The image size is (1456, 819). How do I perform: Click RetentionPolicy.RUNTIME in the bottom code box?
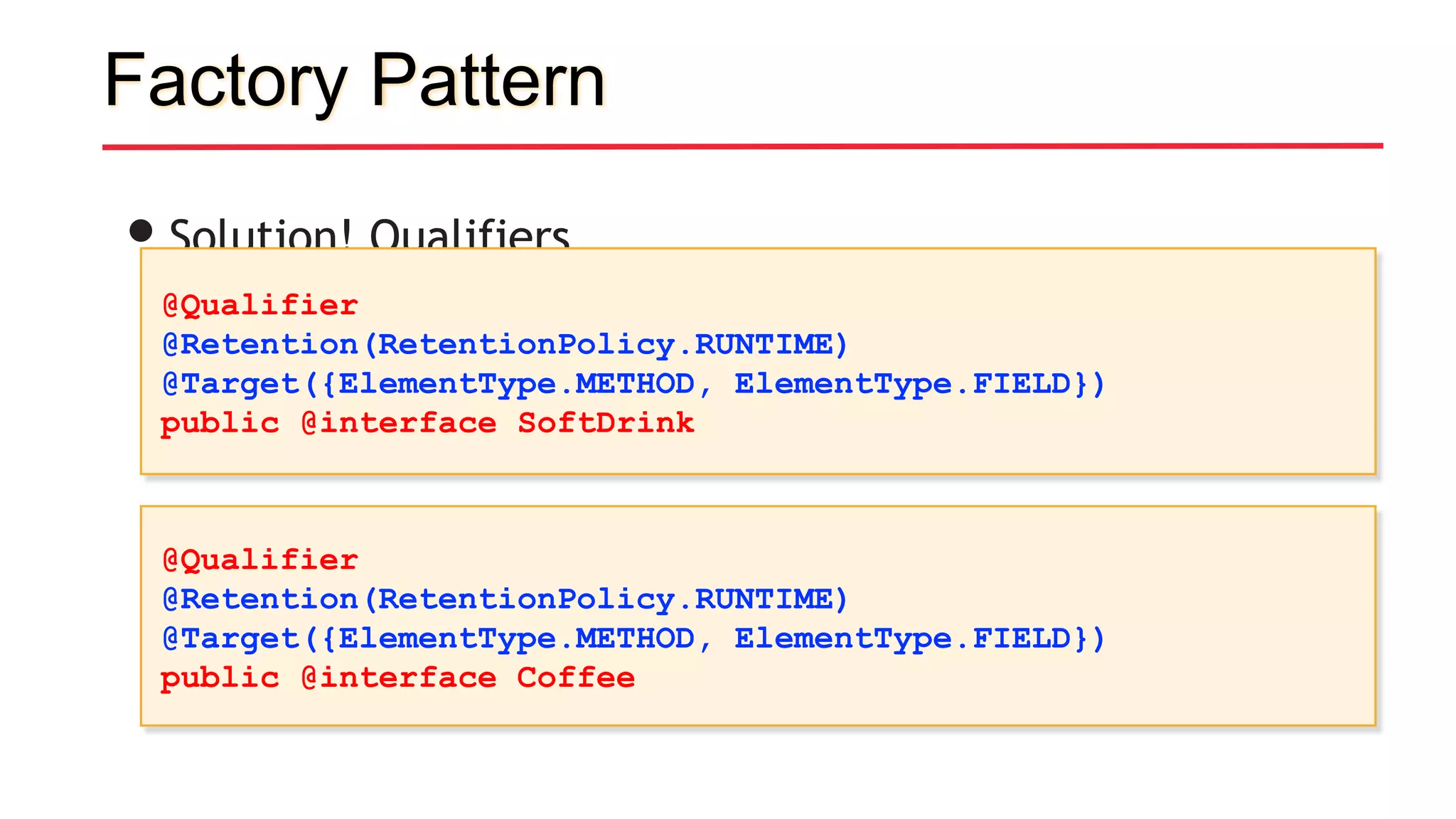(x=604, y=599)
